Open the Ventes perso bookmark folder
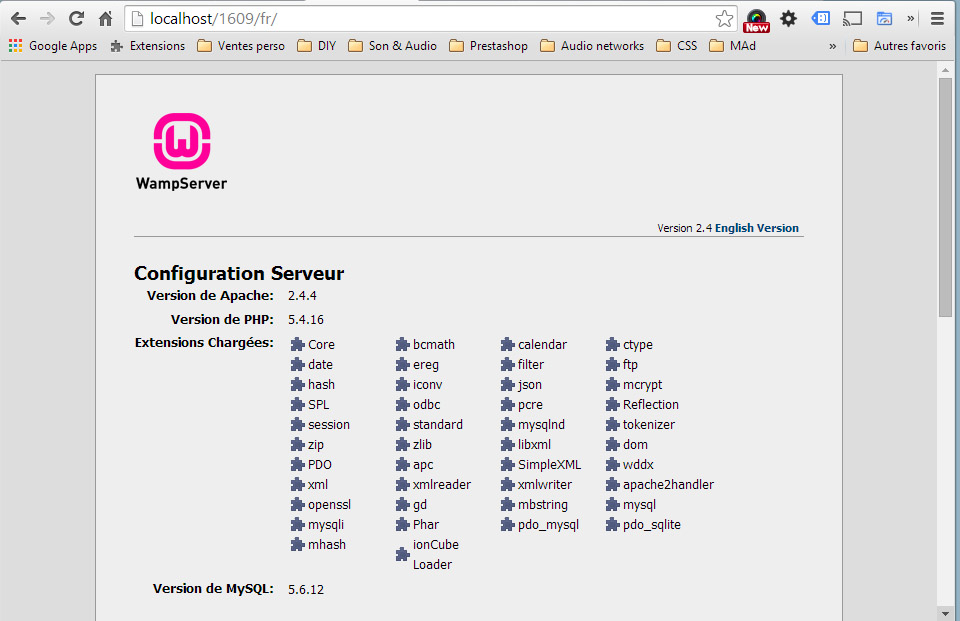Viewport: 960px width, 621px height. click(x=241, y=46)
